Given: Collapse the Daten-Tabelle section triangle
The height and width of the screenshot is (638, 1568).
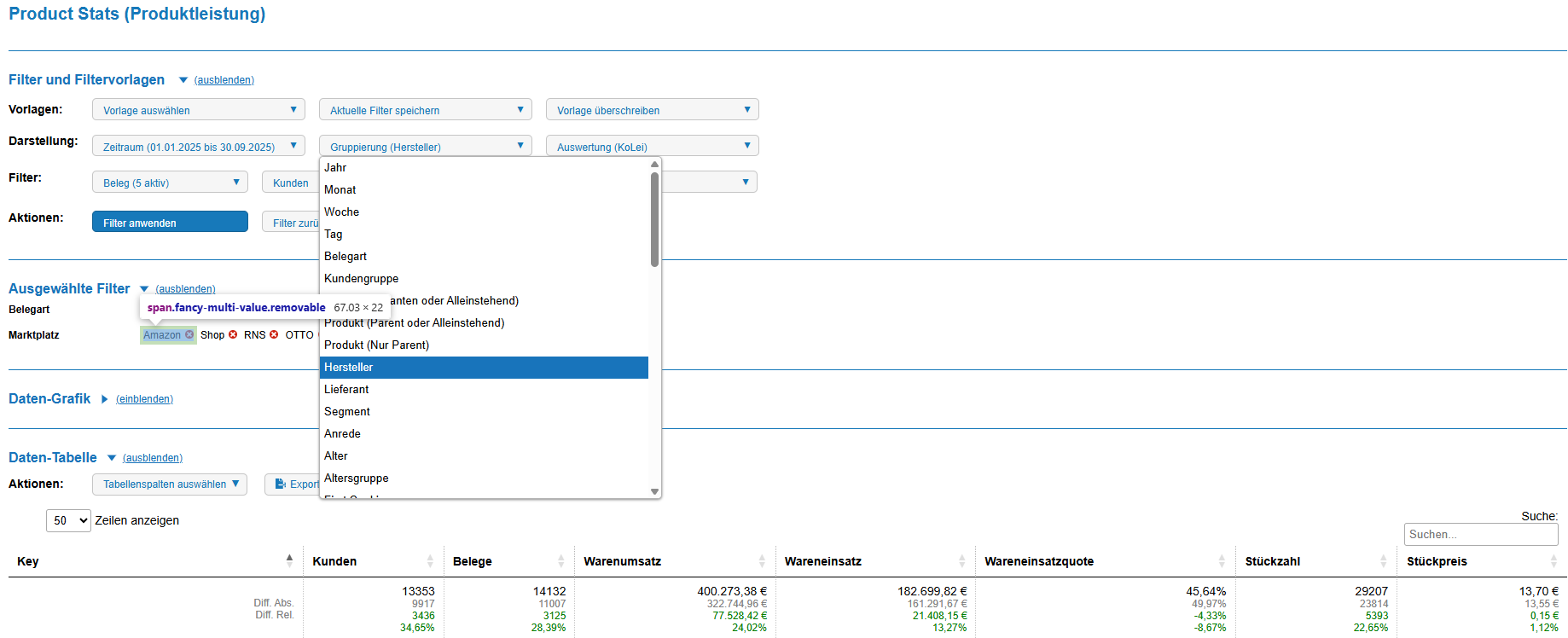Looking at the screenshot, I should pos(111,458).
